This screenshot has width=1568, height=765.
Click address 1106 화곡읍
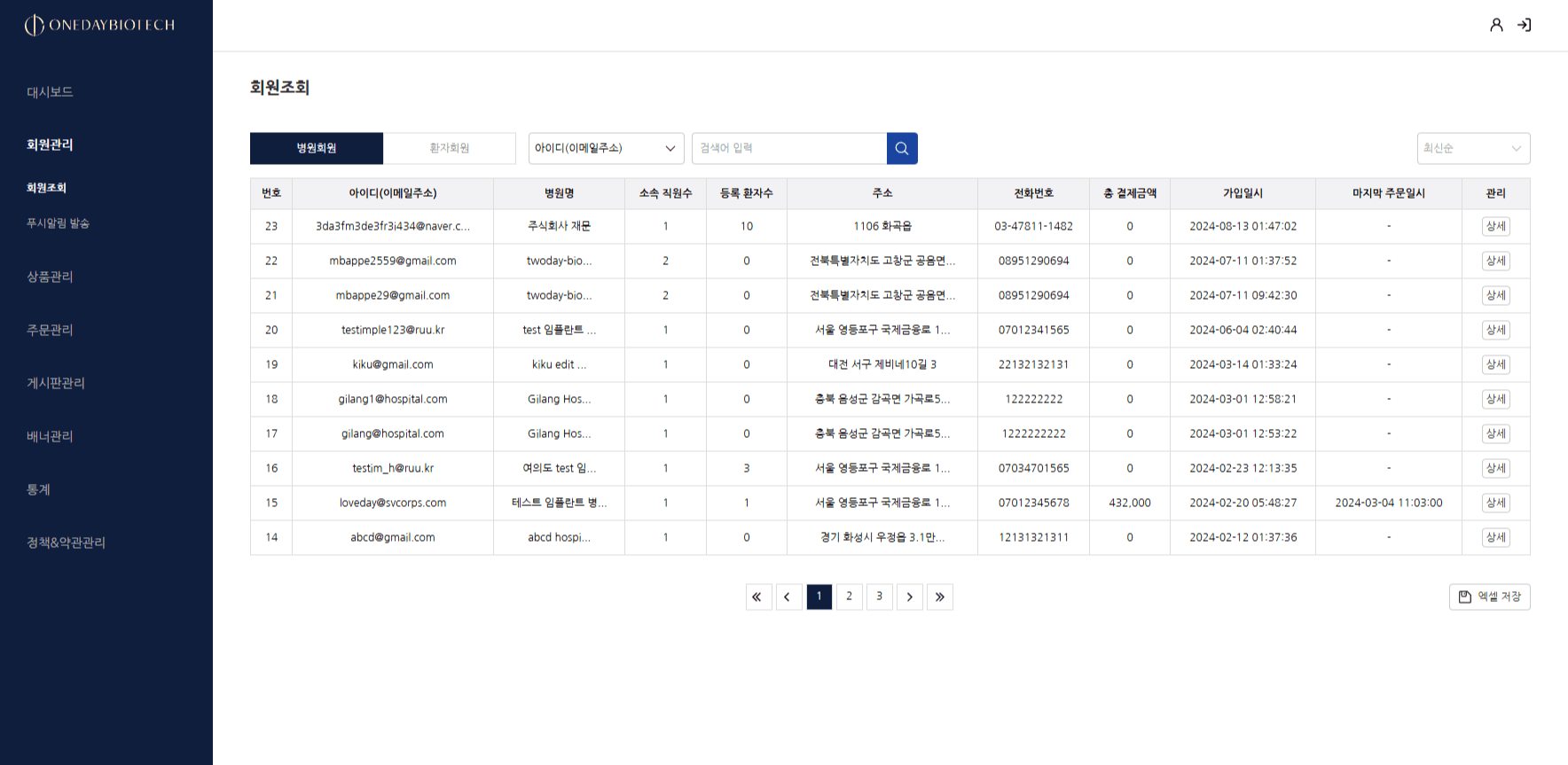(882, 226)
